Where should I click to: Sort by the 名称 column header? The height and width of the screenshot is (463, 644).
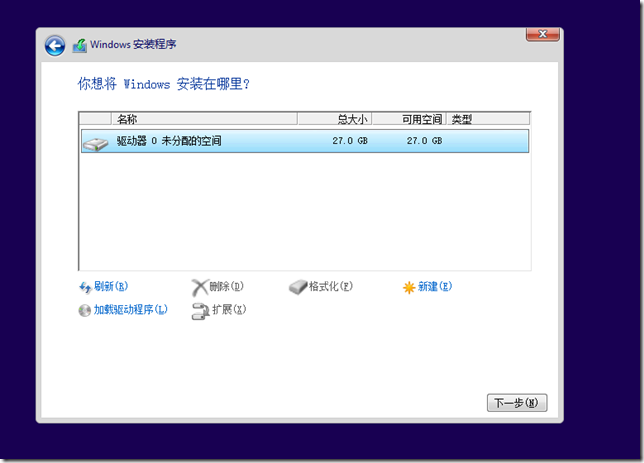tap(205, 119)
